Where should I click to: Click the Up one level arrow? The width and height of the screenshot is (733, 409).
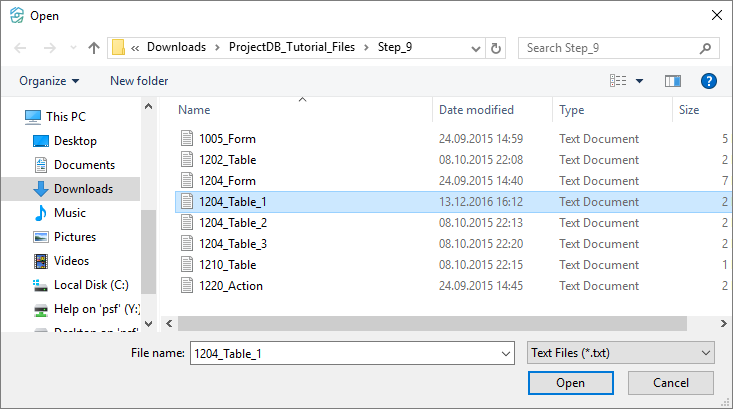(94, 47)
